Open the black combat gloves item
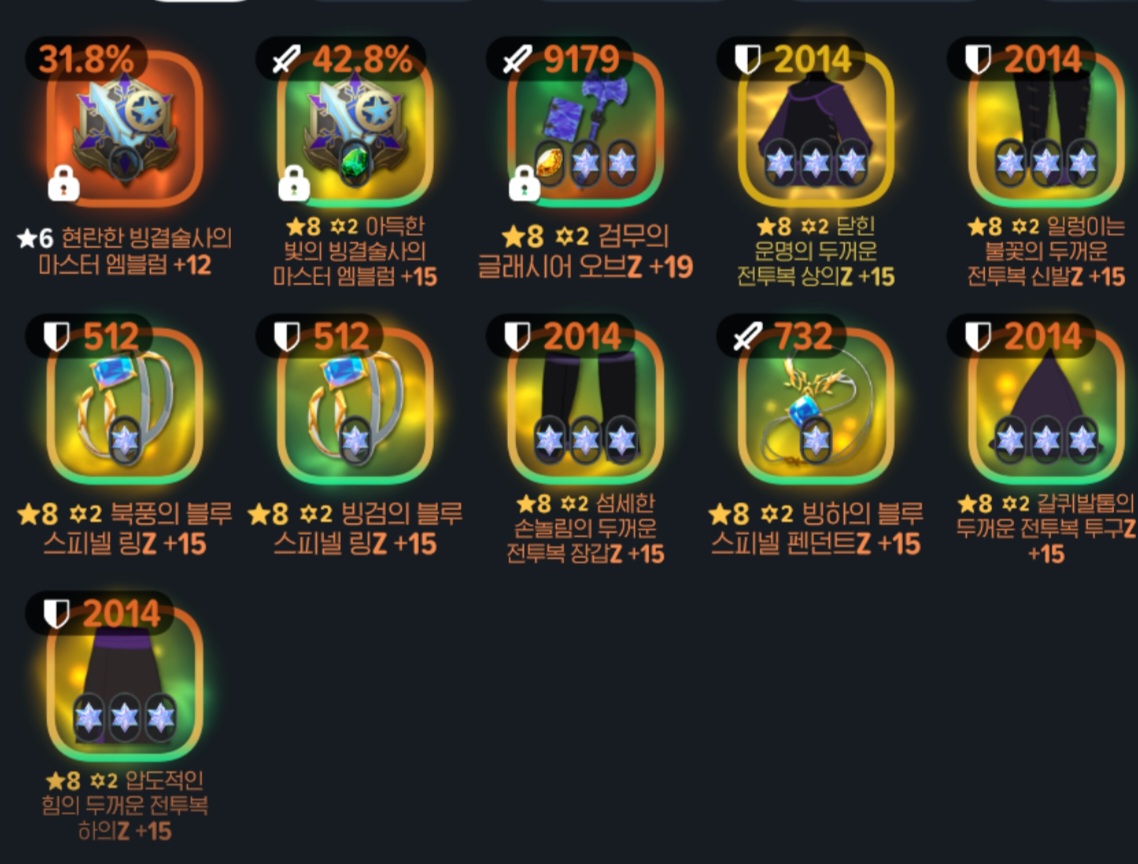 (x=586, y=407)
